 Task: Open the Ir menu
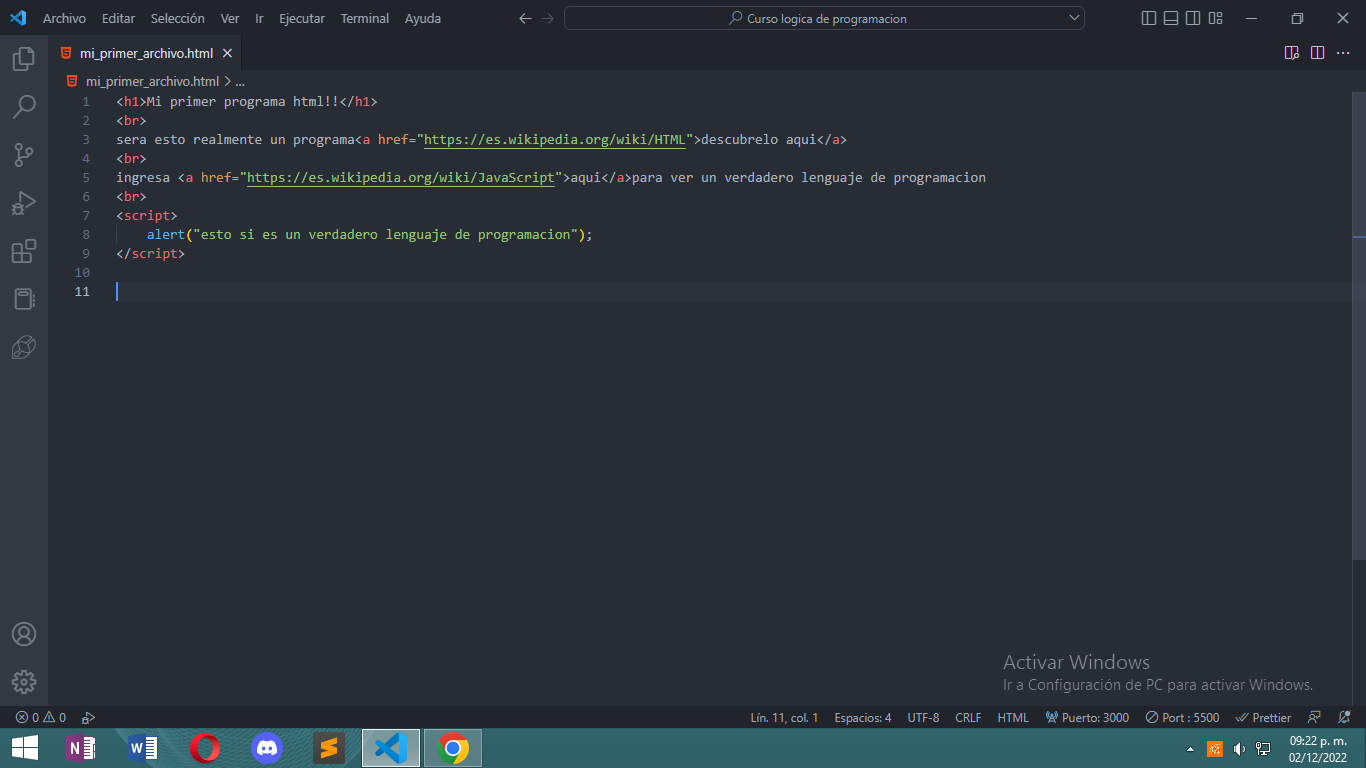(259, 18)
